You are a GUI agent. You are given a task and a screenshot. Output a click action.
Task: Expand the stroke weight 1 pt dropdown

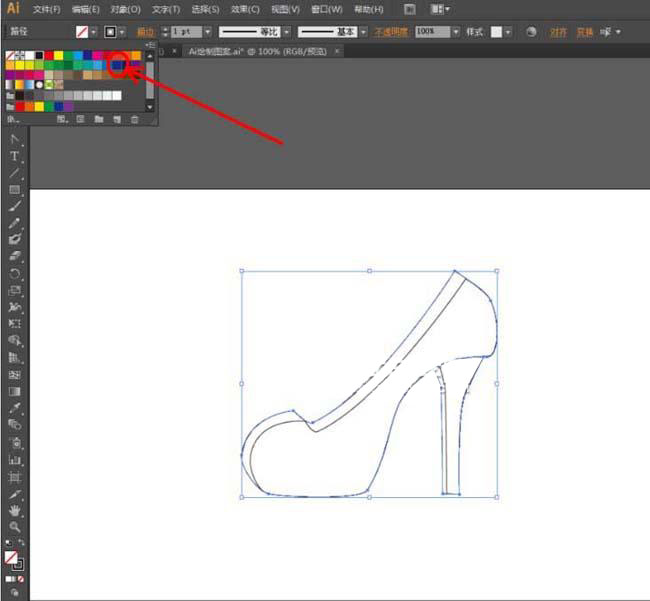tap(207, 32)
